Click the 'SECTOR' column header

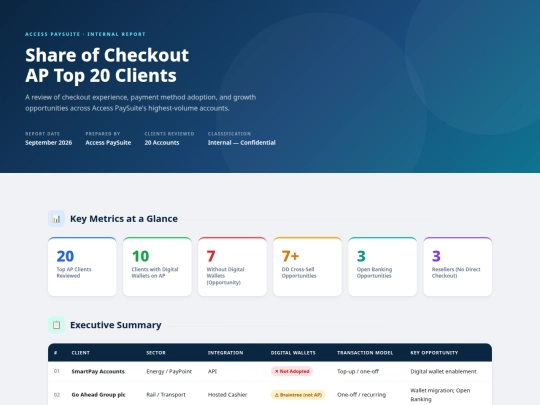(156, 353)
